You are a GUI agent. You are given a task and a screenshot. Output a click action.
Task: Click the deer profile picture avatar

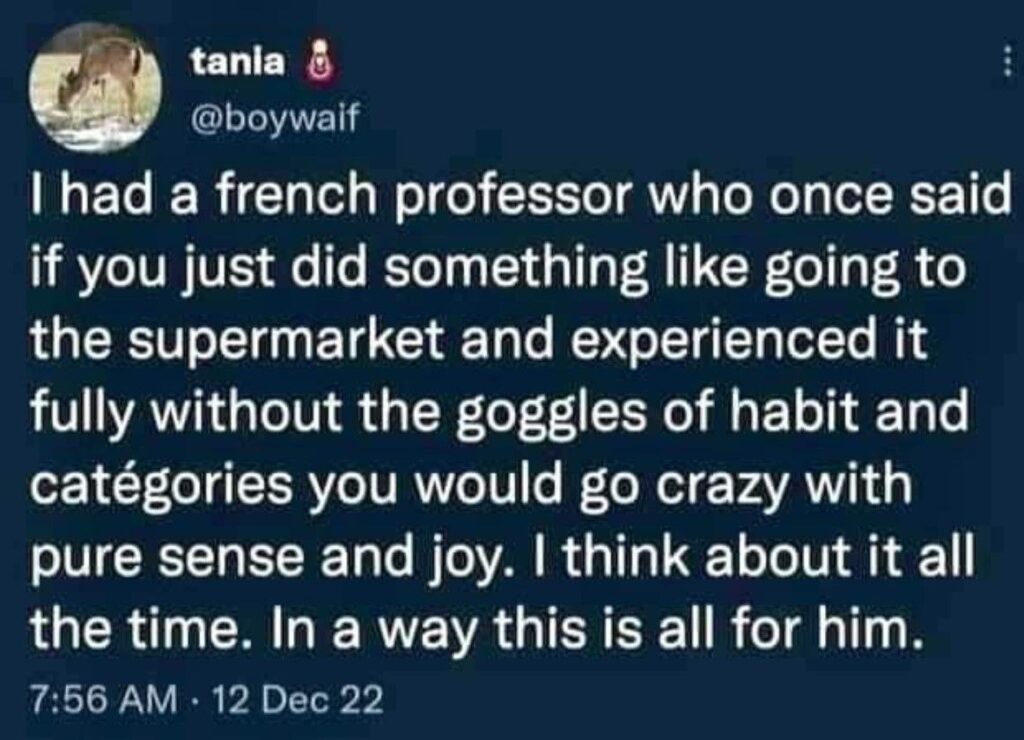click(x=95, y=87)
